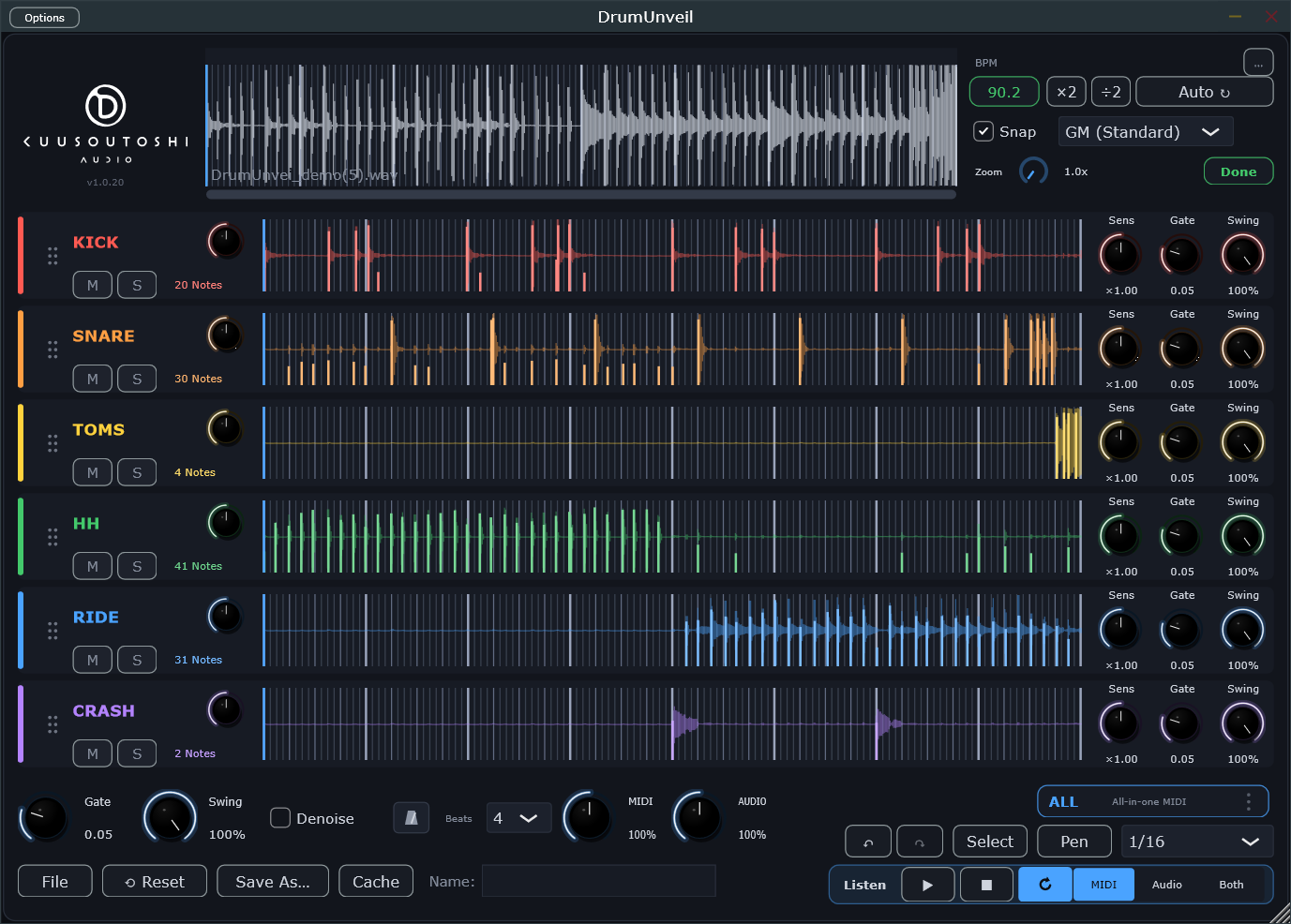Screen dimensions: 1291x924
Task: Open the GM (Standard) mapping dropdown
Action: (x=1146, y=132)
